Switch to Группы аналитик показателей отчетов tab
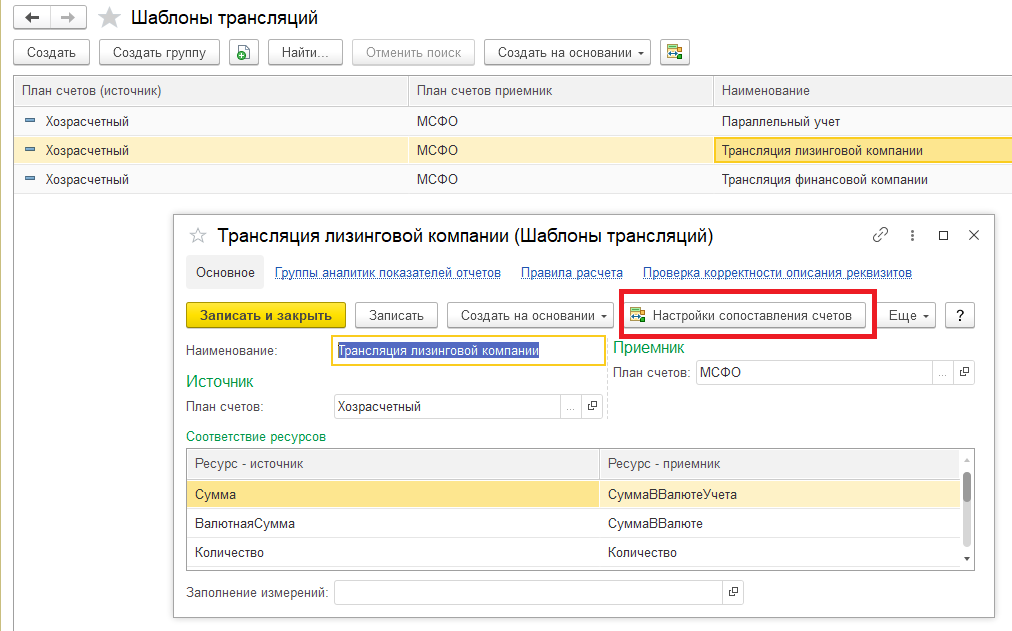 (x=387, y=272)
